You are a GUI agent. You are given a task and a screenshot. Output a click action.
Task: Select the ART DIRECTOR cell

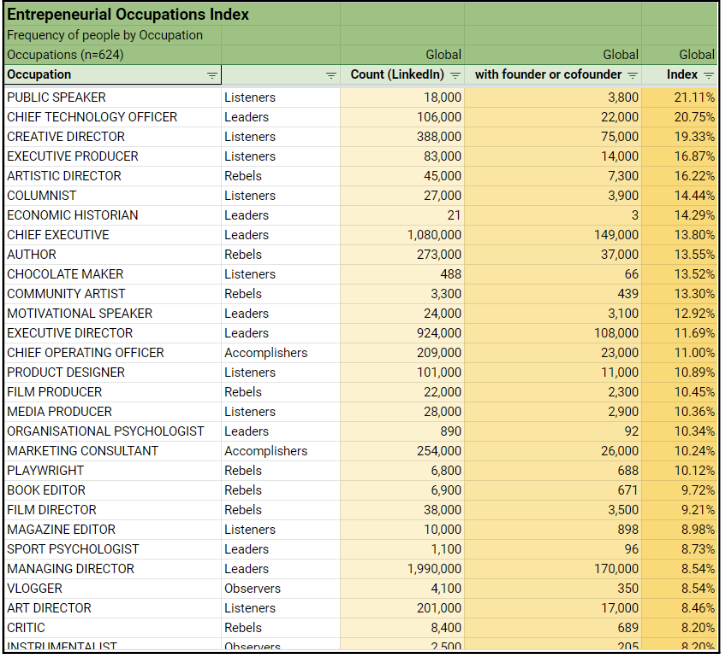(113, 608)
